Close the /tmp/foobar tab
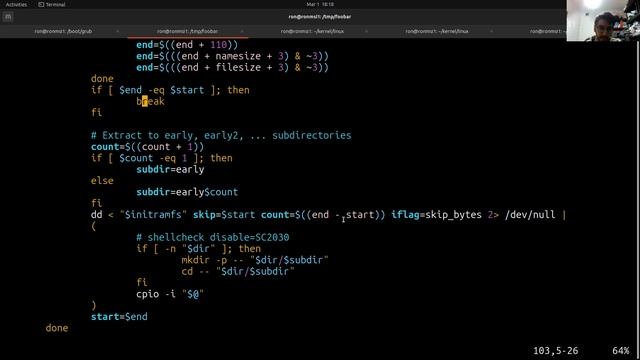This screenshot has width=640, height=360. [242, 31]
